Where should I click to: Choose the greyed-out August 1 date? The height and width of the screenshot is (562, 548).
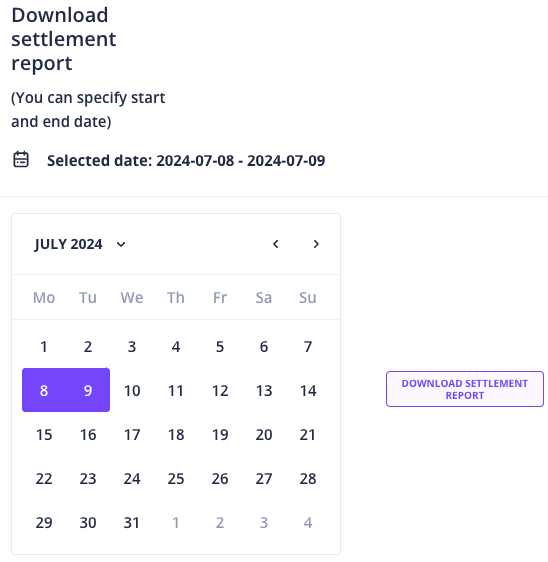tap(176, 523)
